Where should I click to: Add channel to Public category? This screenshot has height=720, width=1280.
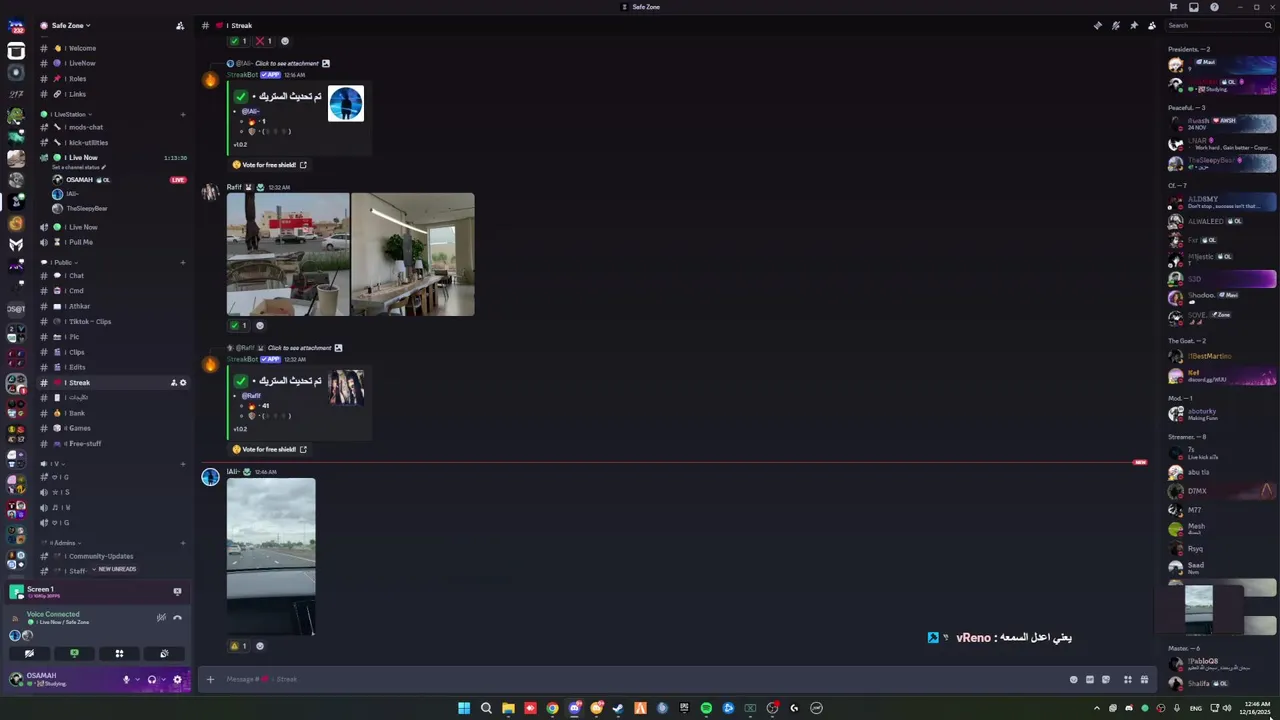(x=183, y=262)
